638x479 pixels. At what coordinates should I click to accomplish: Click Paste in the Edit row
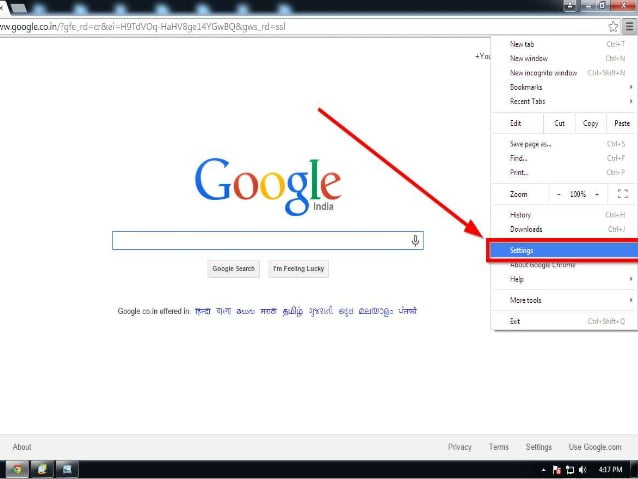(622, 123)
